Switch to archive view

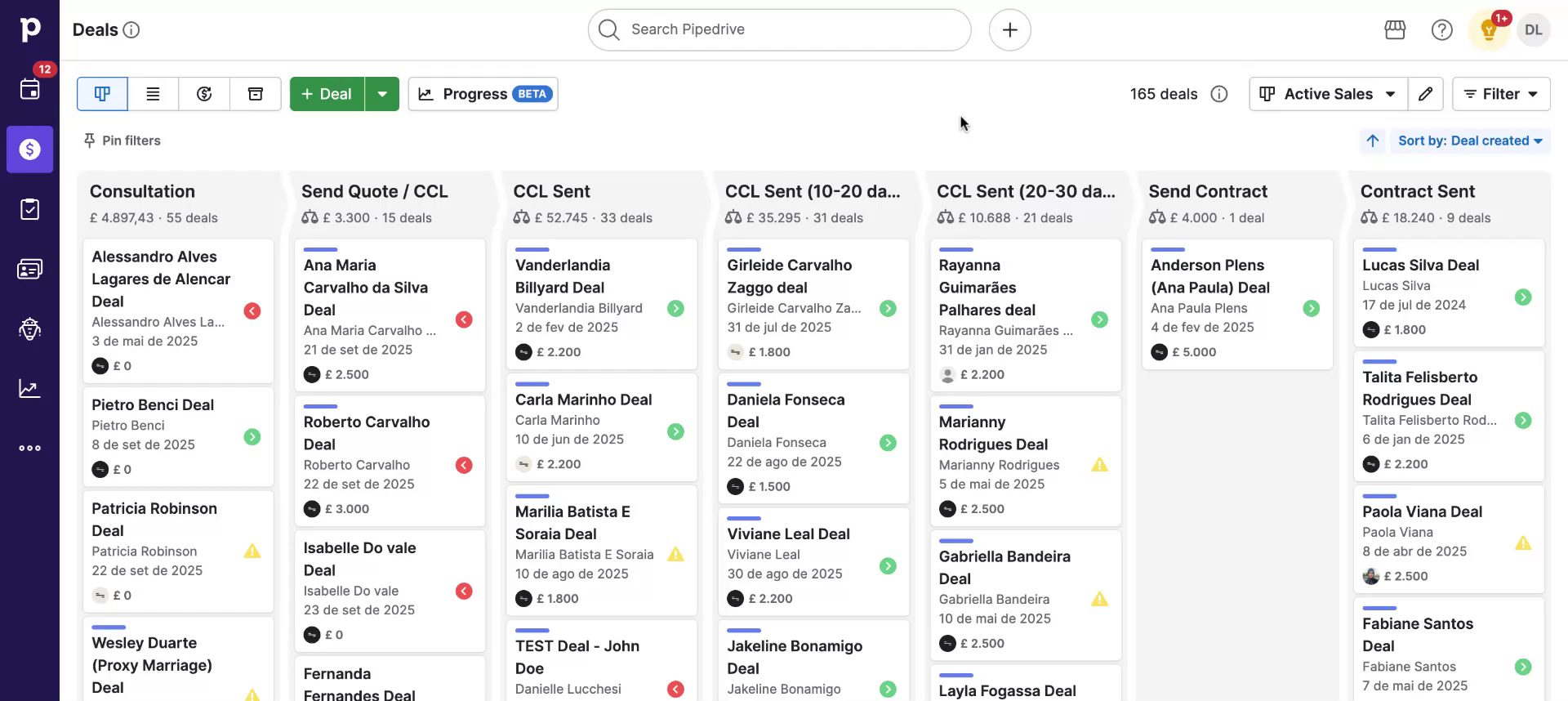pos(256,94)
